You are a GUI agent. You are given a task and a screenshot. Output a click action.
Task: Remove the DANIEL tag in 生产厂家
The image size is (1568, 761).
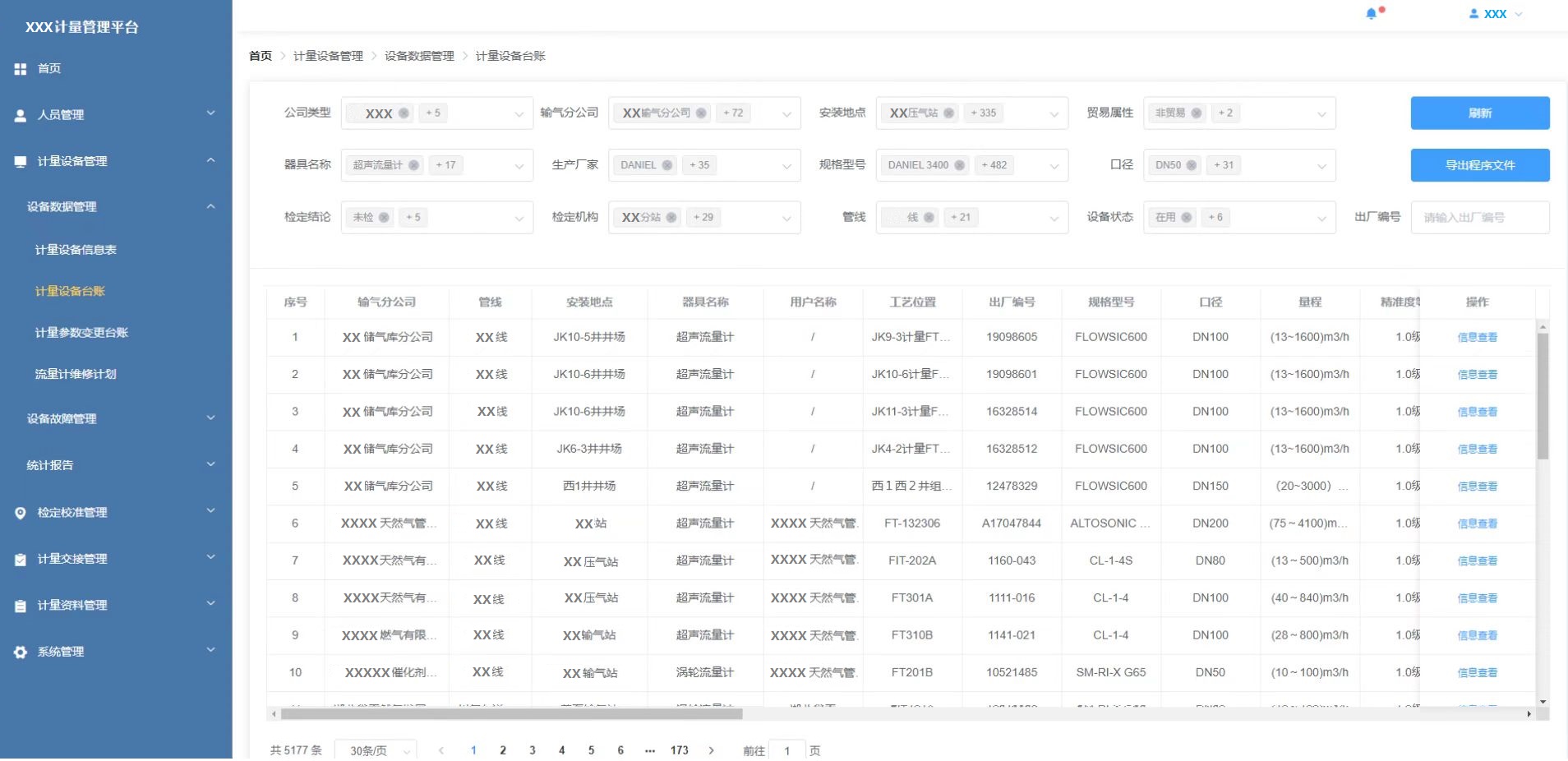666,165
